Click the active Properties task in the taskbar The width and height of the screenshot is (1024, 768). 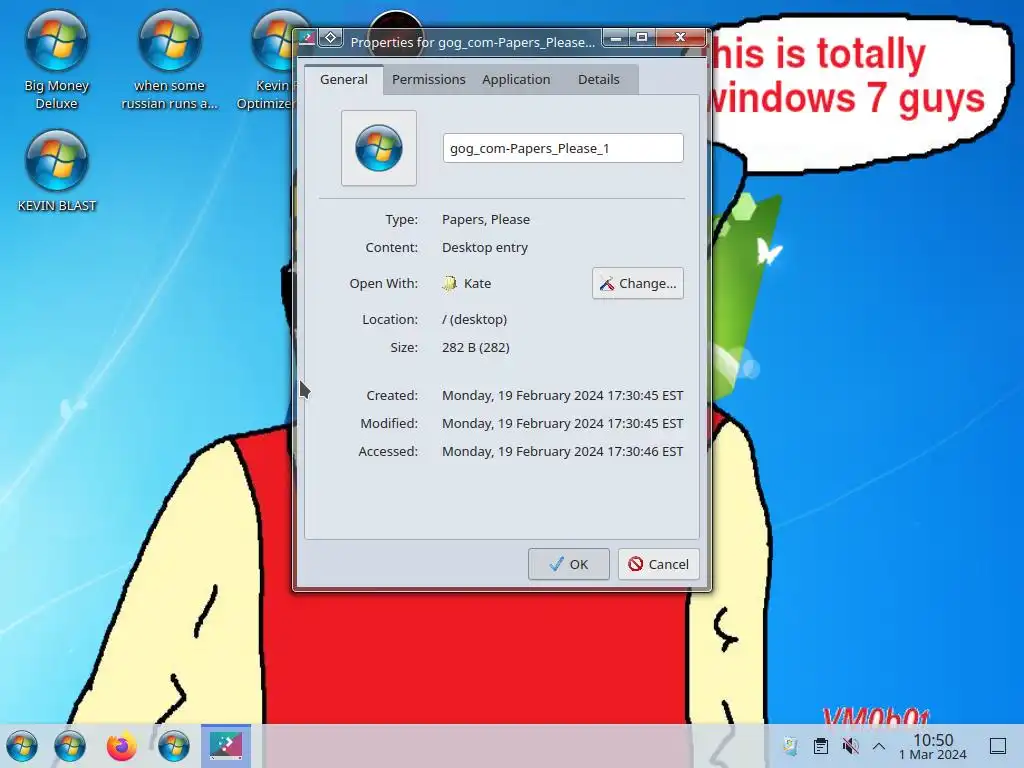tap(226, 745)
